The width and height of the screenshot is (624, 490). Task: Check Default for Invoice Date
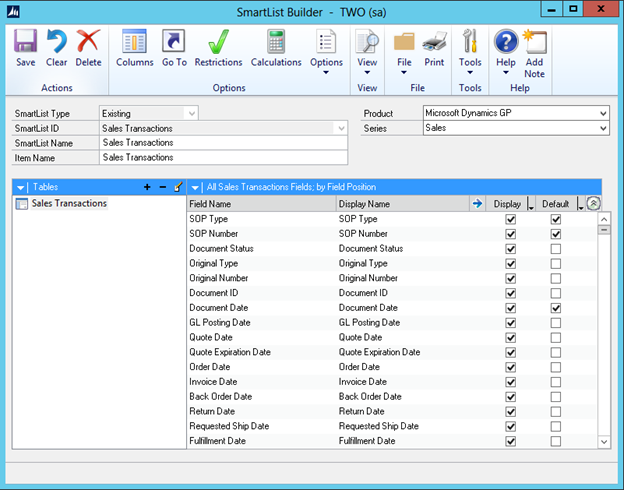(x=556, y=382)
